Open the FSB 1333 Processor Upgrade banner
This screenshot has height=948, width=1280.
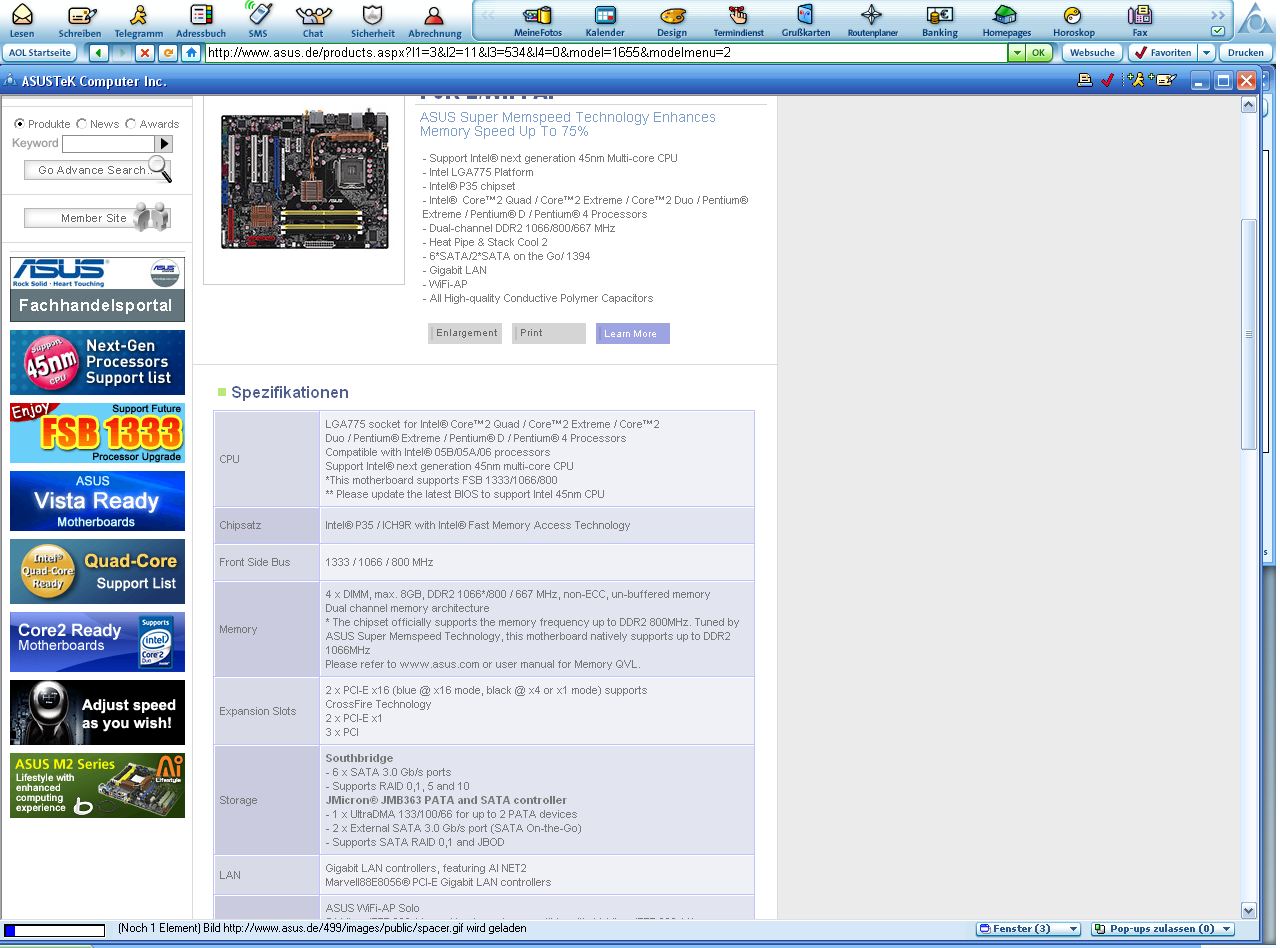coord(97,433)
